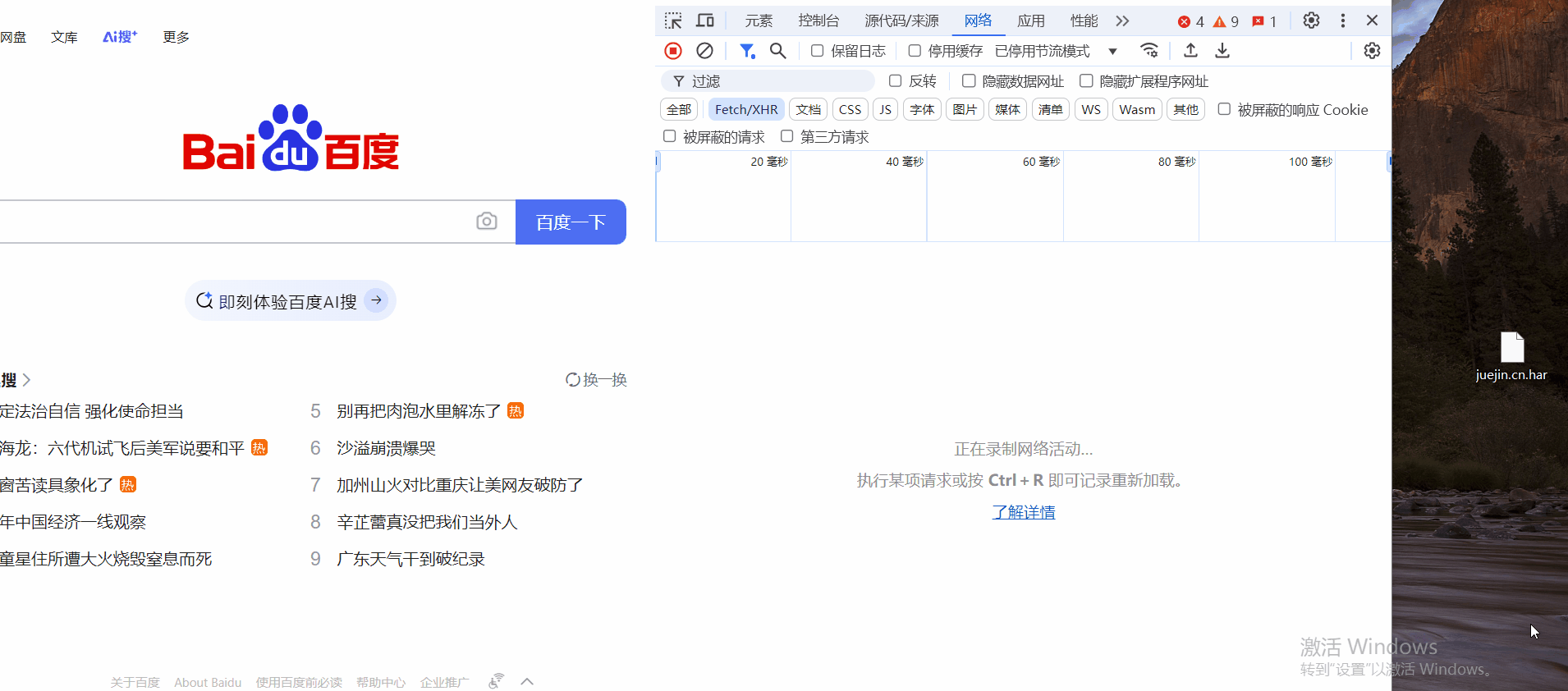1568x691 pixels.
Task: Export HAR download icon
Action: click(1222, 51)
